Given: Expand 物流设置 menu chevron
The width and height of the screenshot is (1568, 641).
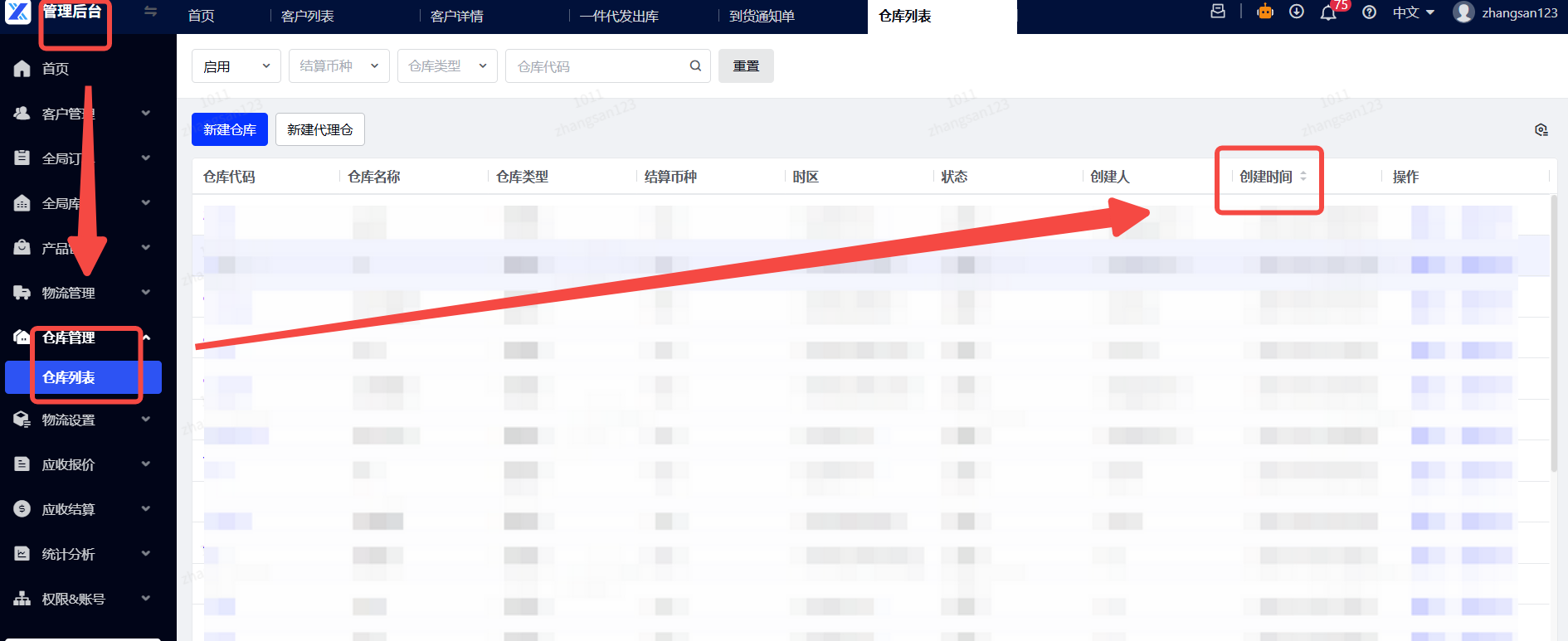Looking at the screenshot, I should pos(146,420).
